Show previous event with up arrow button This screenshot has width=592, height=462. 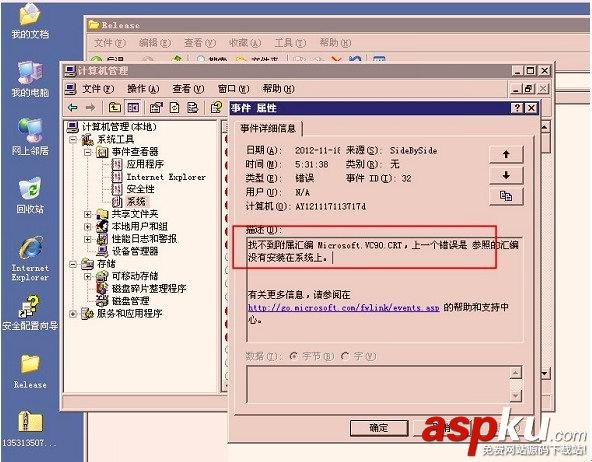(506, 154)
